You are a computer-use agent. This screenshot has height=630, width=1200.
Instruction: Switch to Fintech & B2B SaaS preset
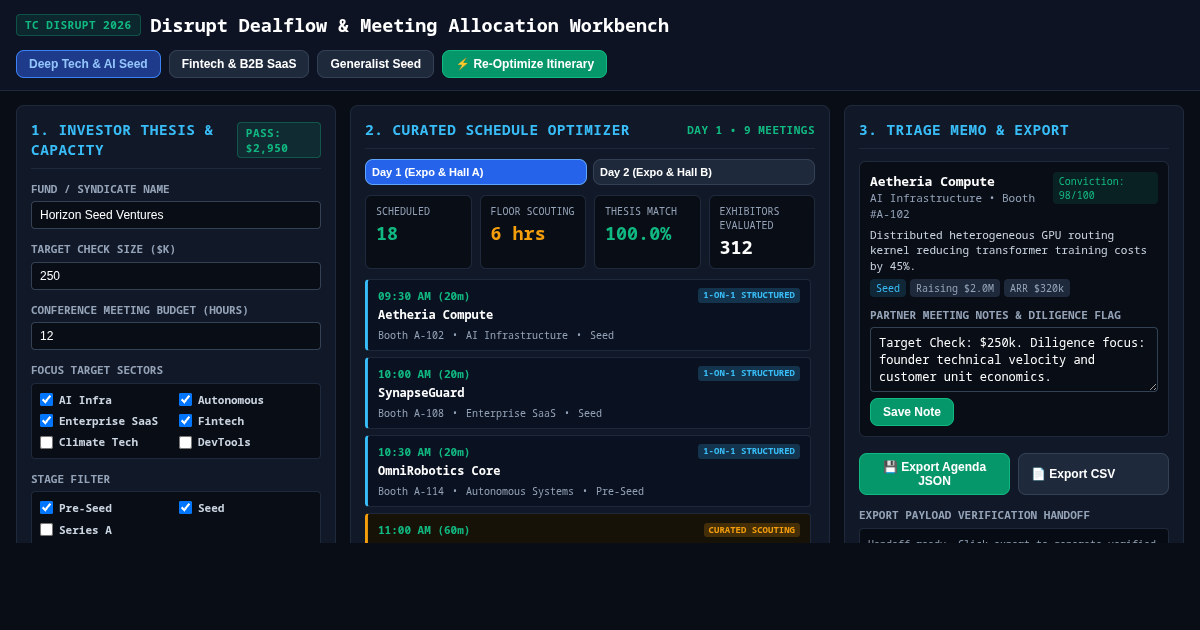point(239,64)
